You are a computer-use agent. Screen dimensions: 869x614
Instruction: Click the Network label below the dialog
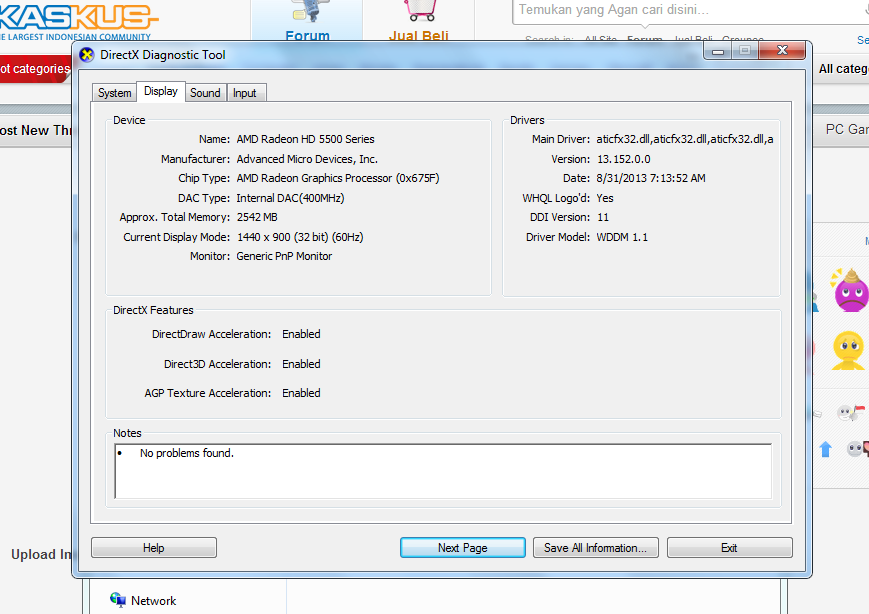[154, 601]
